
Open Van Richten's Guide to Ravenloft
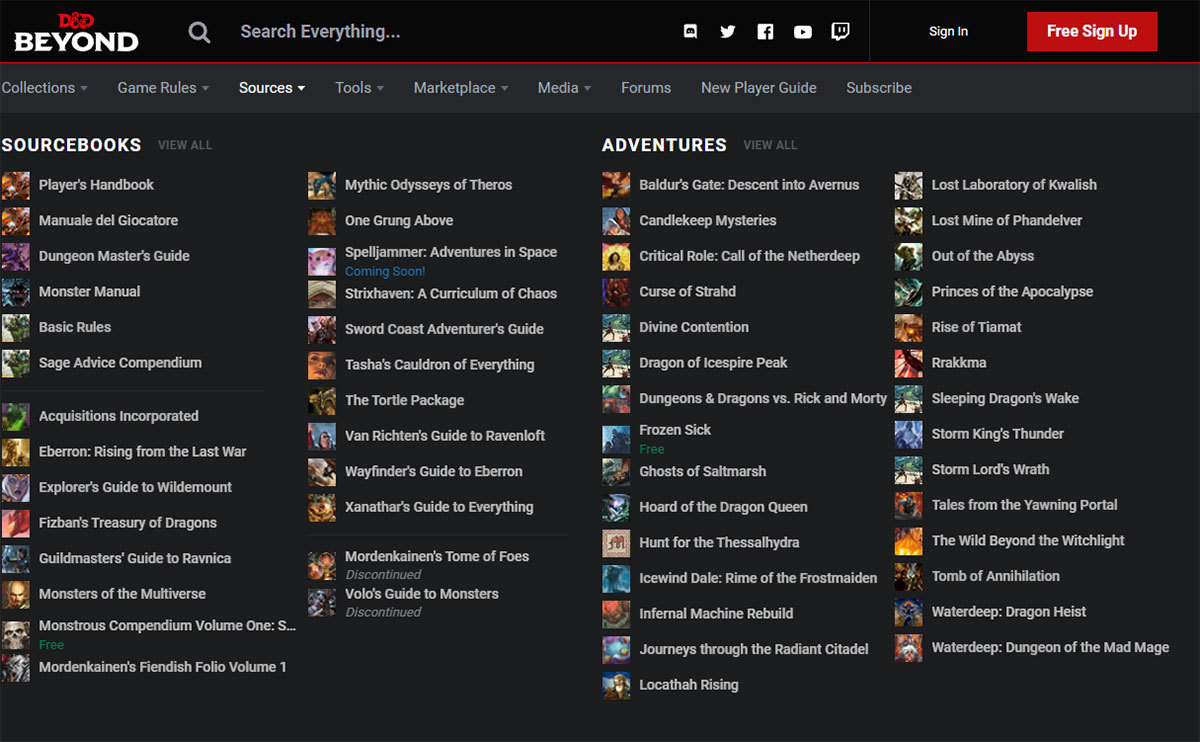coord(445,436)
